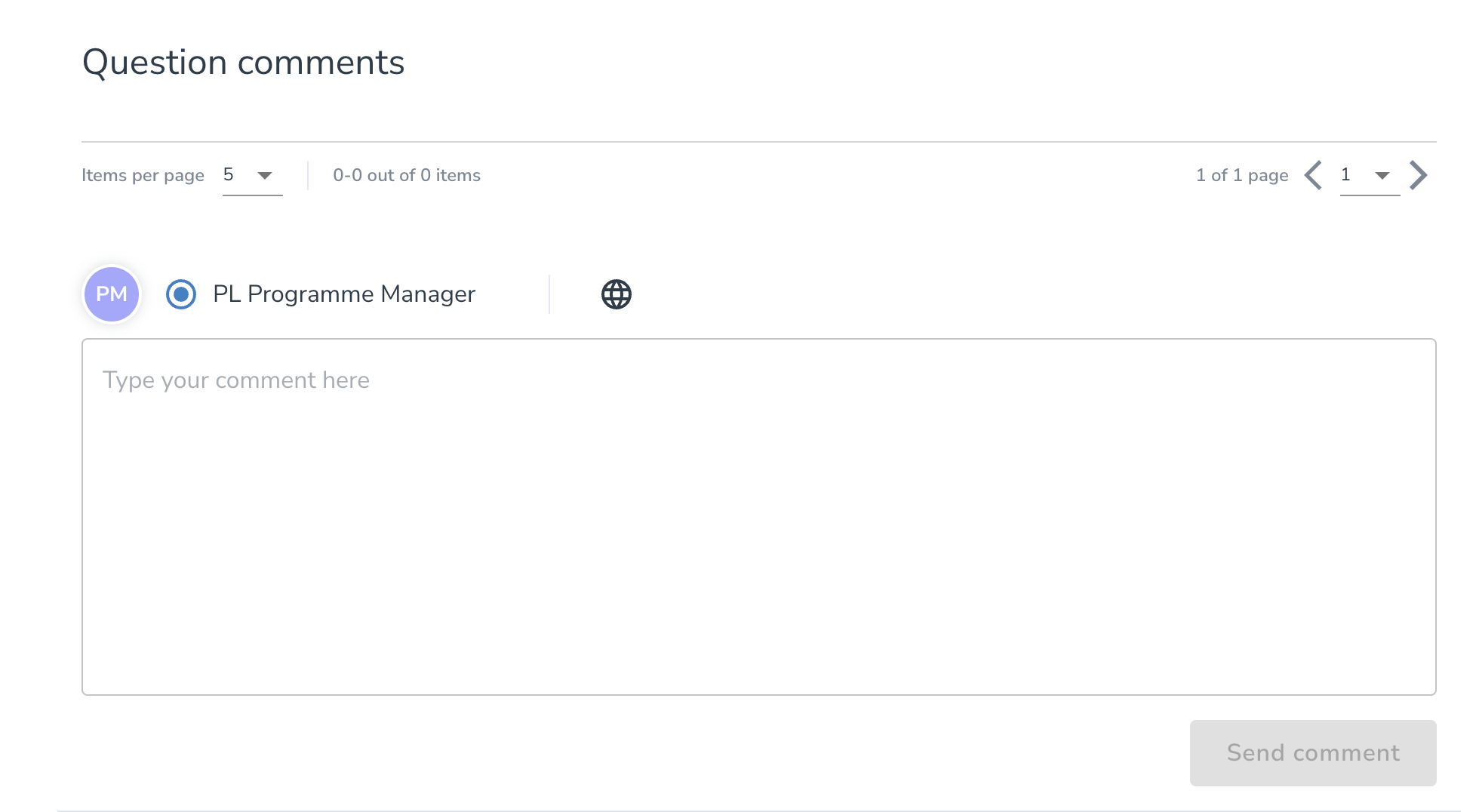Open the Items per page dropdown showing 5

[252, 176]
